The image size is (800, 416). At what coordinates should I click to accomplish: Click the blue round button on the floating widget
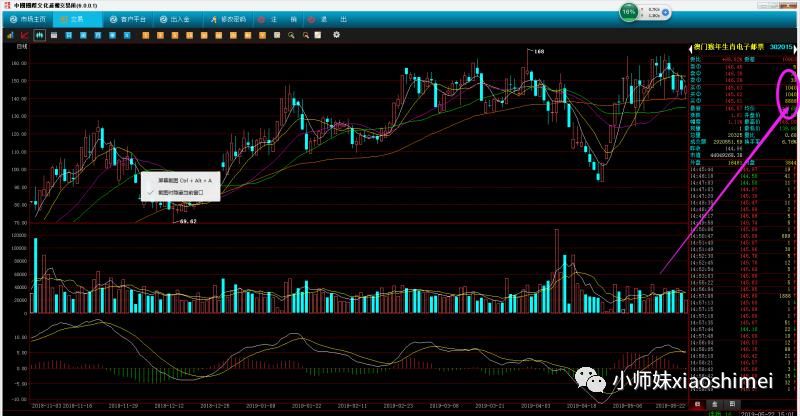tap(665, 12)
